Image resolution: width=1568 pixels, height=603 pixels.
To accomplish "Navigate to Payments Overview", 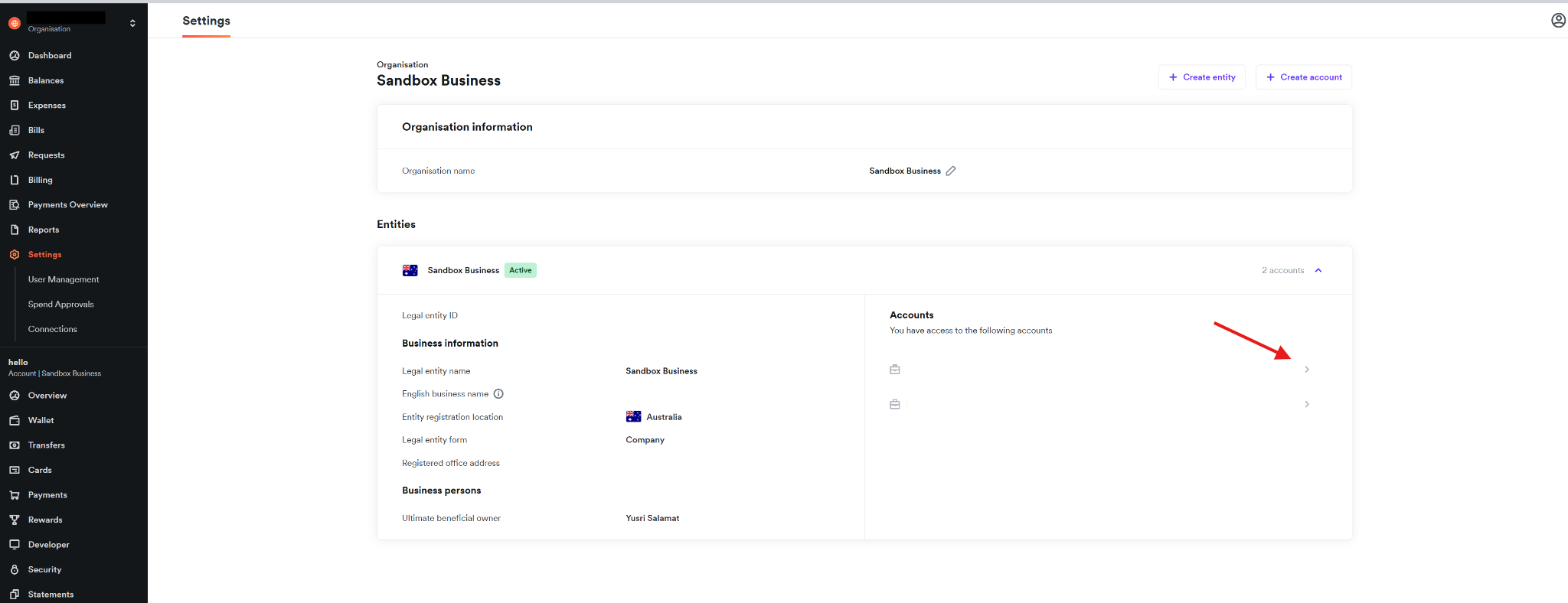I will tap(67, 204).
